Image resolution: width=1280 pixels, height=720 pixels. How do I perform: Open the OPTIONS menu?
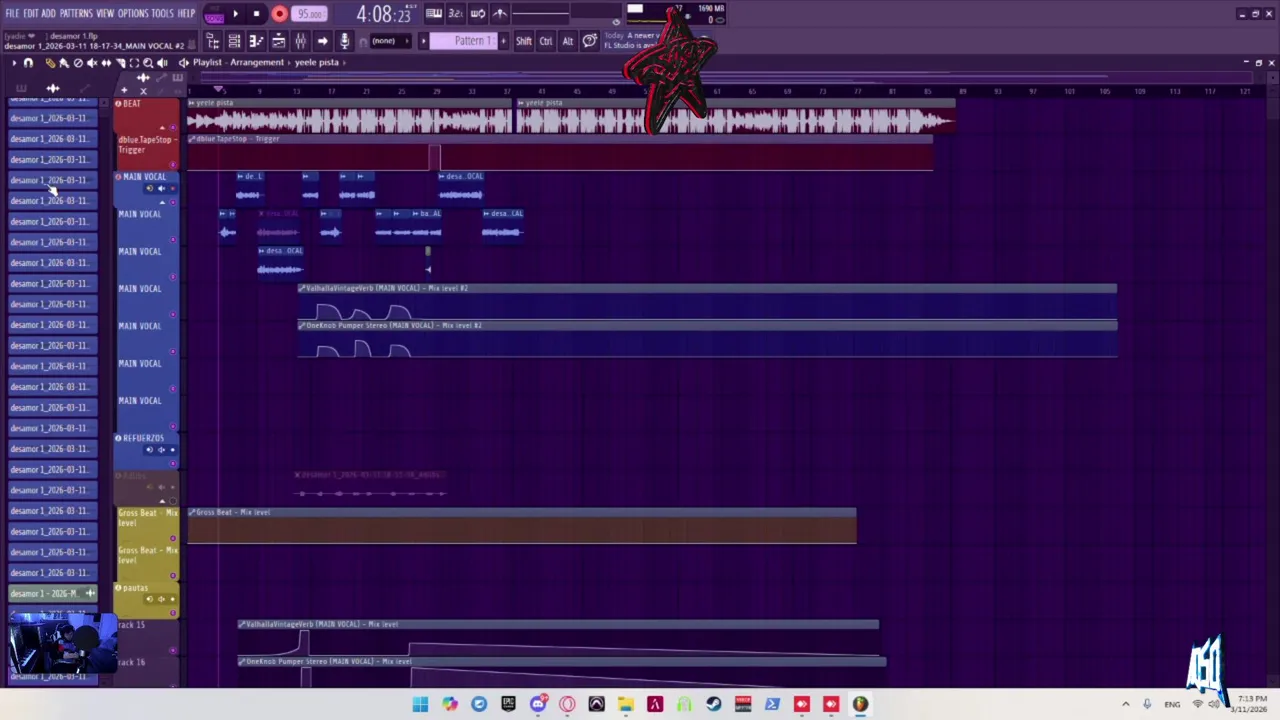coord(133,13)
